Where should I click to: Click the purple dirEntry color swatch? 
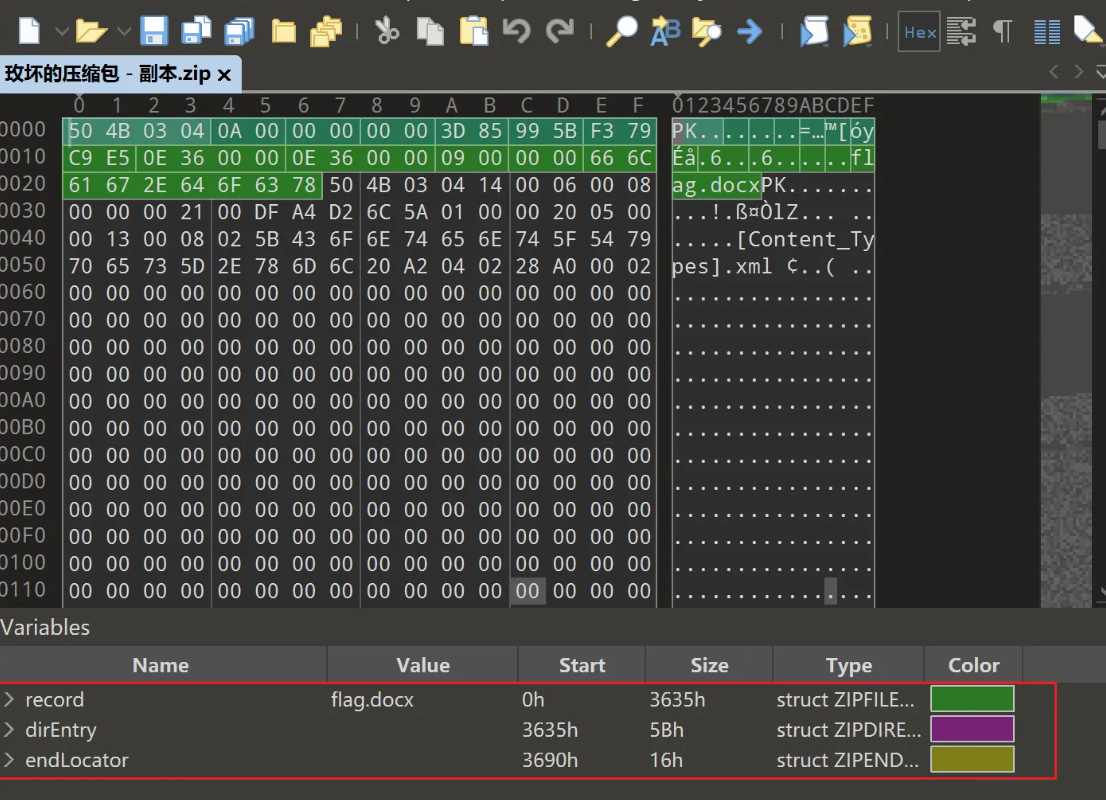[972, 729]
